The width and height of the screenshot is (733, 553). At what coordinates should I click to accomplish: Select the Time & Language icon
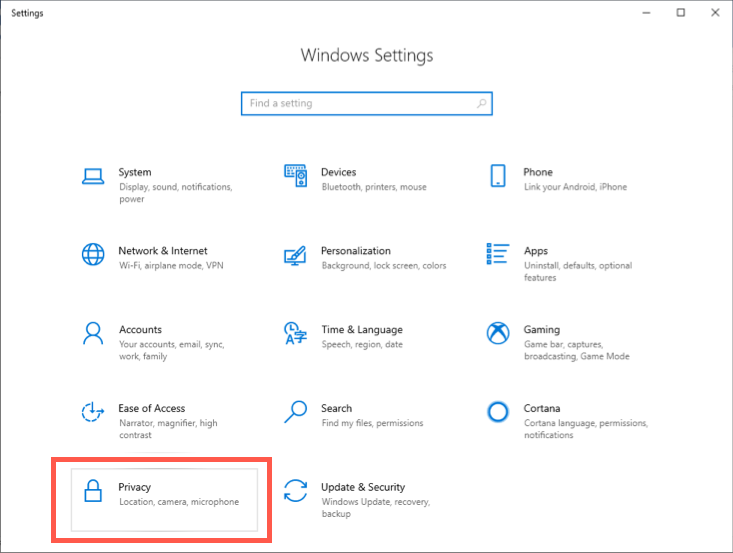[295, 332]
